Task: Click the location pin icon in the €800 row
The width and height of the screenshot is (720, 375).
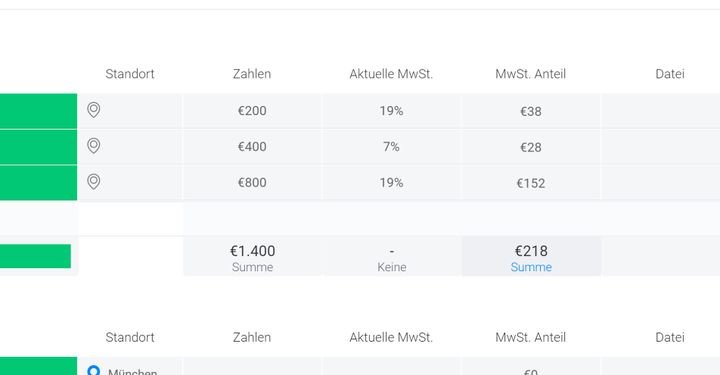Action: (x=94, y=182)
